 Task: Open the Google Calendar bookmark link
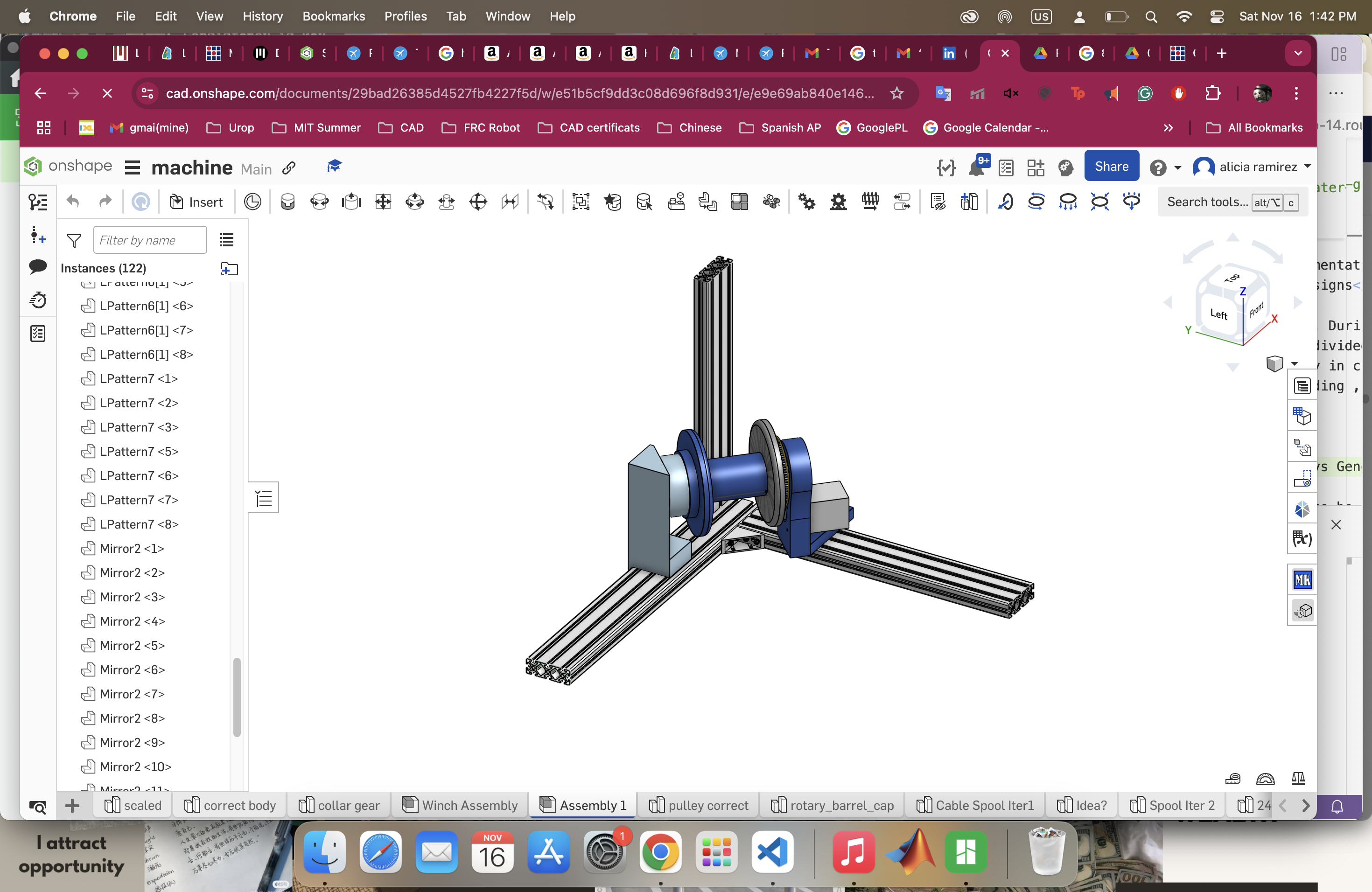pyautogui.click(x=986, y=128)
